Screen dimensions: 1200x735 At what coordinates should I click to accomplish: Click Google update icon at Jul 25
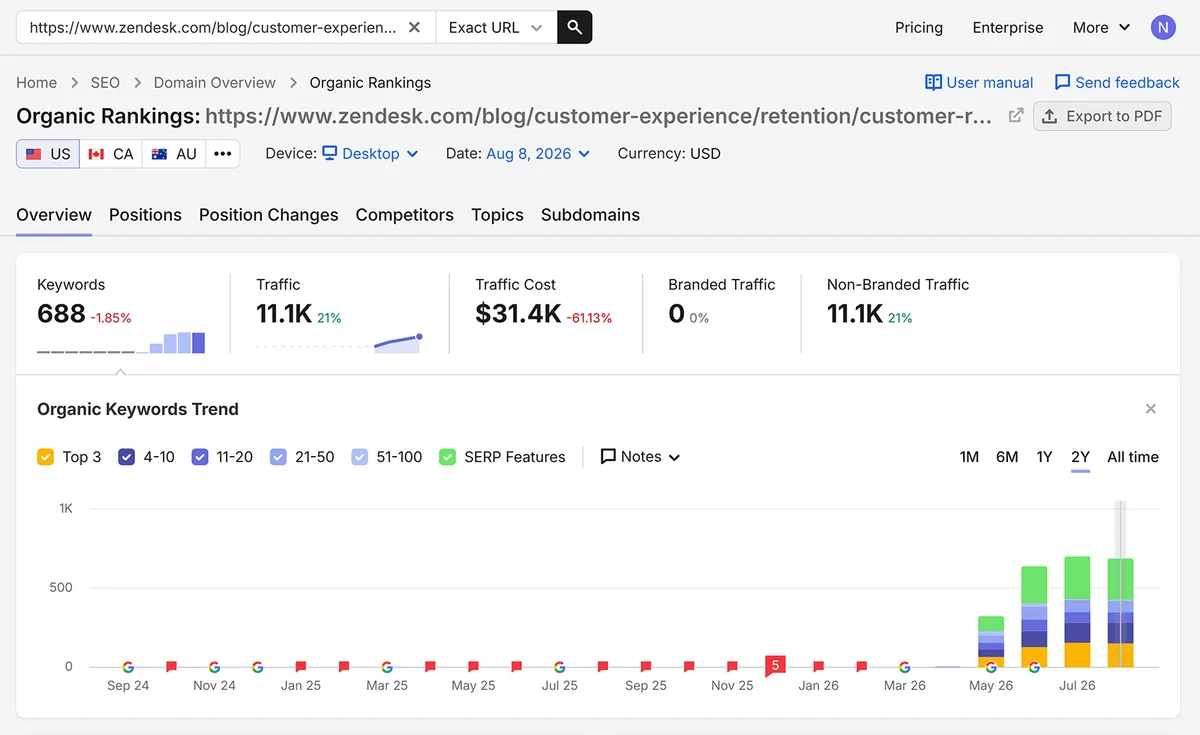560,667
